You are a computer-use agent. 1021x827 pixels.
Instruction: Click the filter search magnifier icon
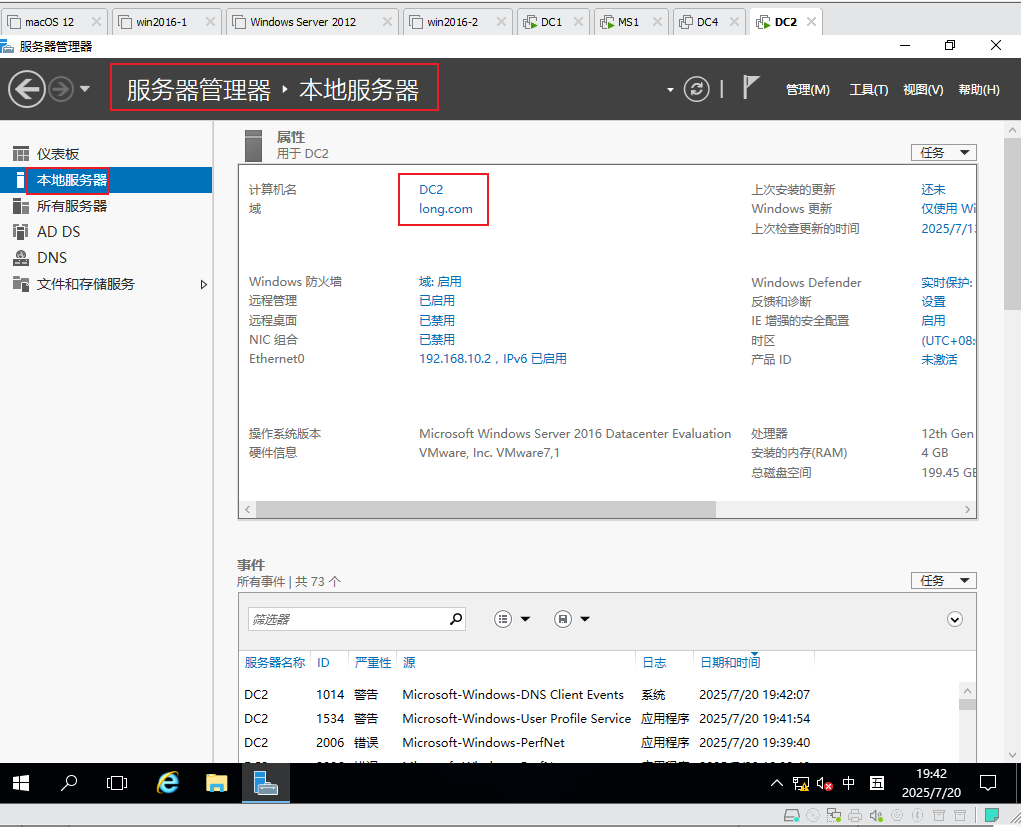[456, 619]
